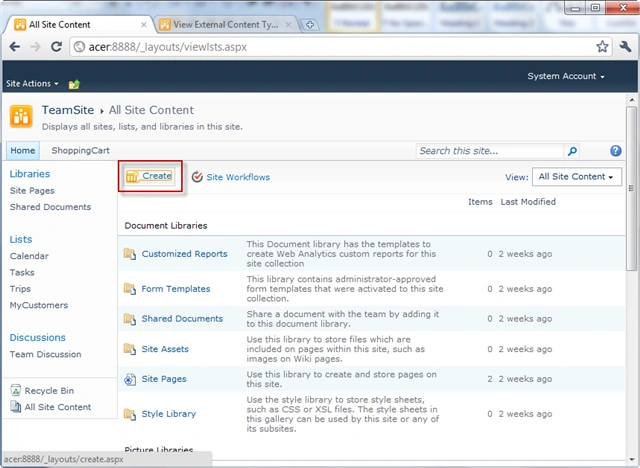The image size is (640, 468).
Task: Open the Team Discussion board
Action: 45,354
